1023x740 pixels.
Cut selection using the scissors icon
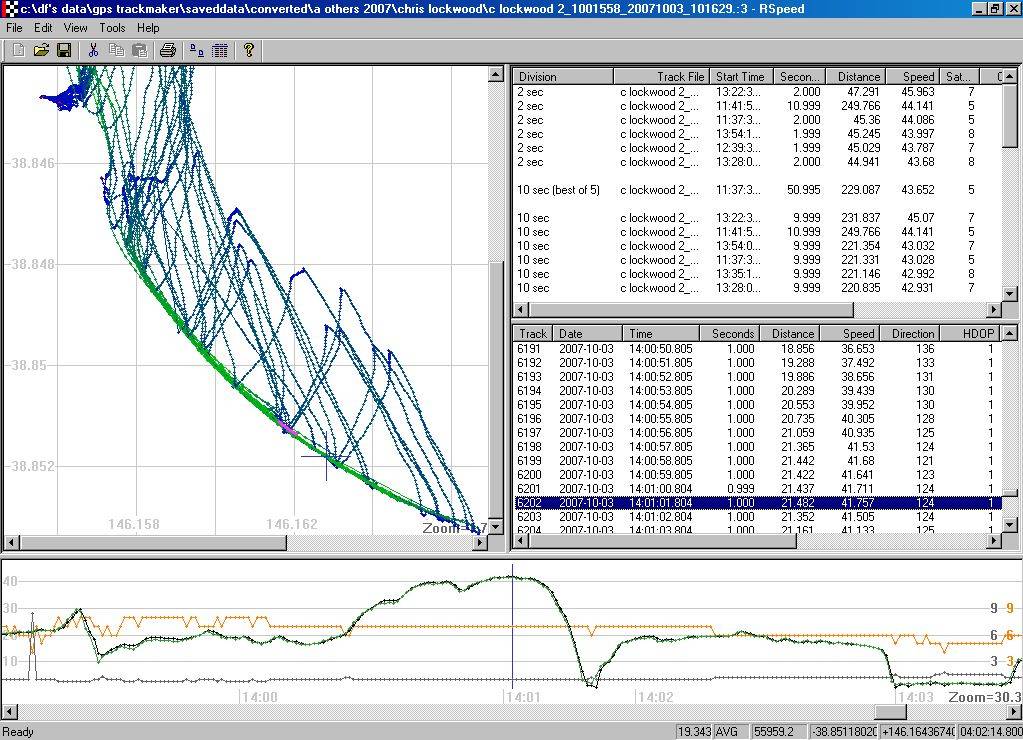[x=92, y=50]
